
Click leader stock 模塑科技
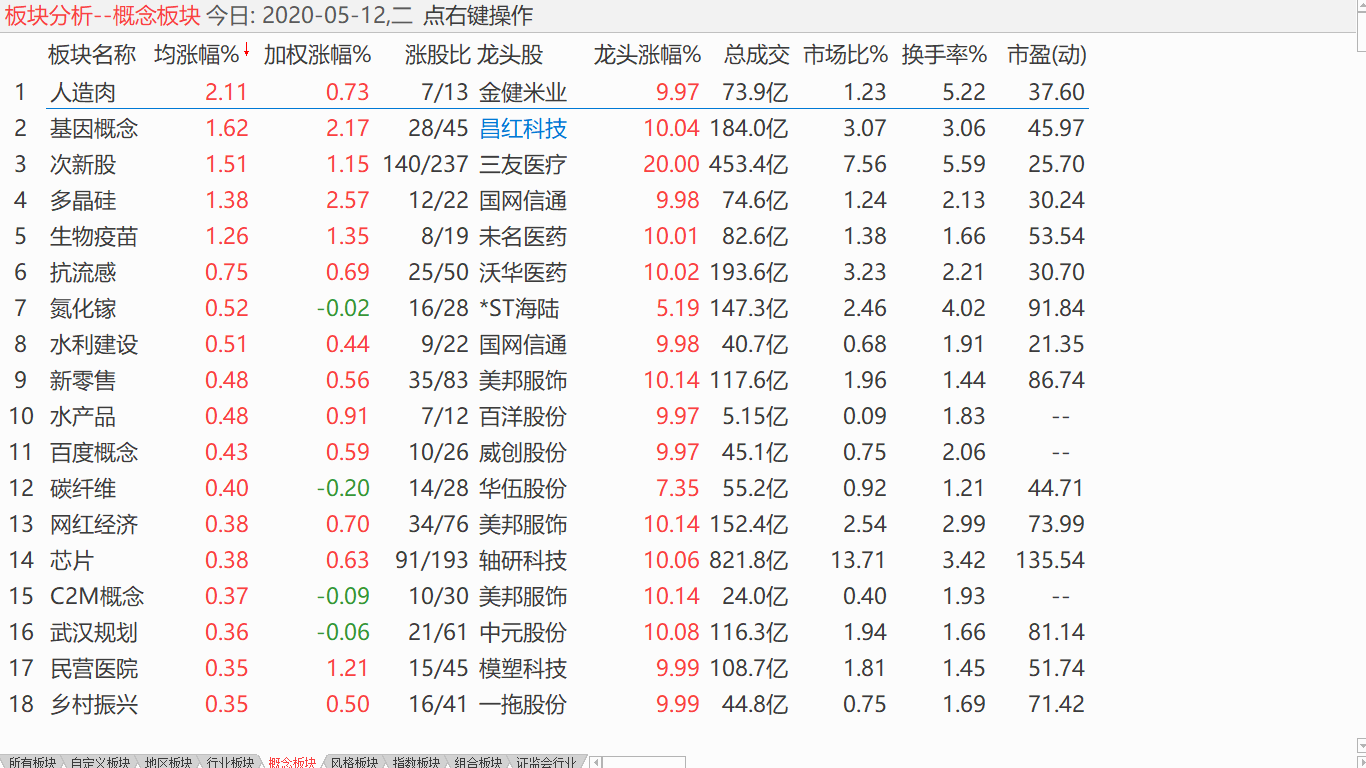(x=523, y=668)
